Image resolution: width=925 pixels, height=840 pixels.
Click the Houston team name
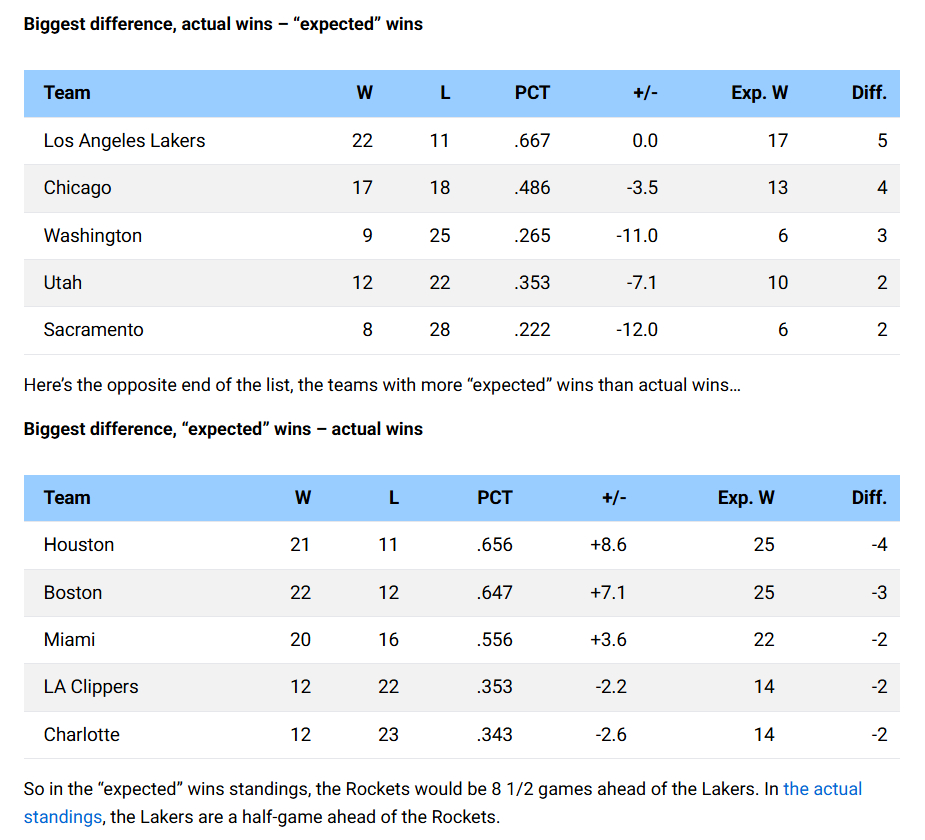click(x=79, y=545)
